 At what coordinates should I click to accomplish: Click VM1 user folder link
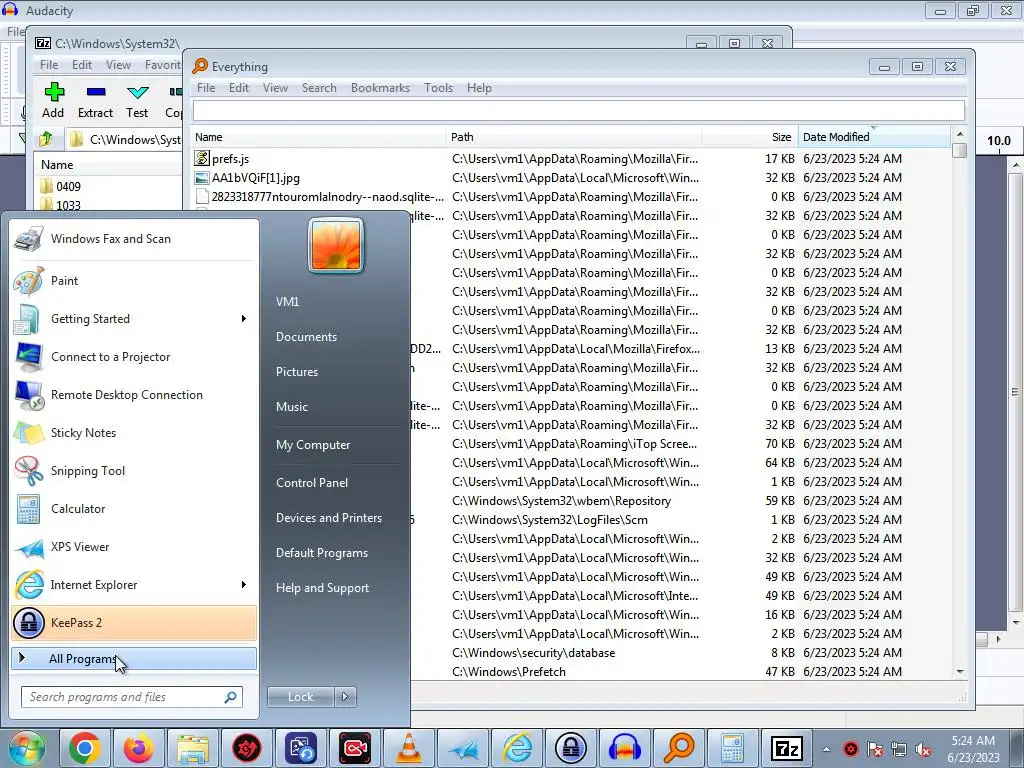(287, 302)
